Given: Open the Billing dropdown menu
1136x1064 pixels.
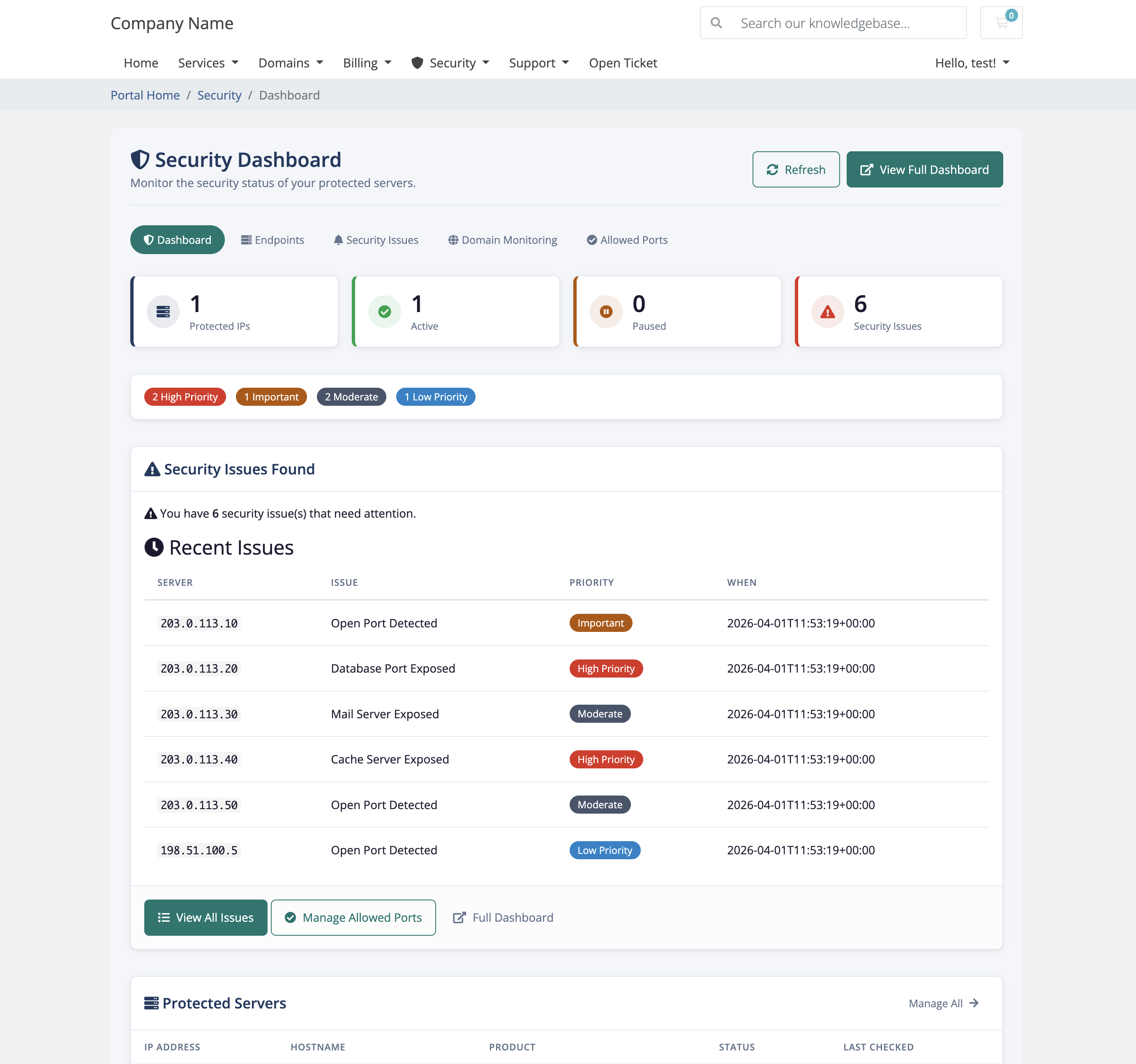Looking at the screenshot, I should (x=367, y=63).
